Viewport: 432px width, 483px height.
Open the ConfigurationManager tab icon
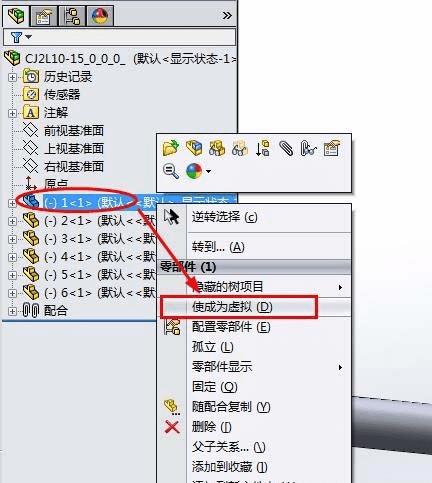(72, 16)
